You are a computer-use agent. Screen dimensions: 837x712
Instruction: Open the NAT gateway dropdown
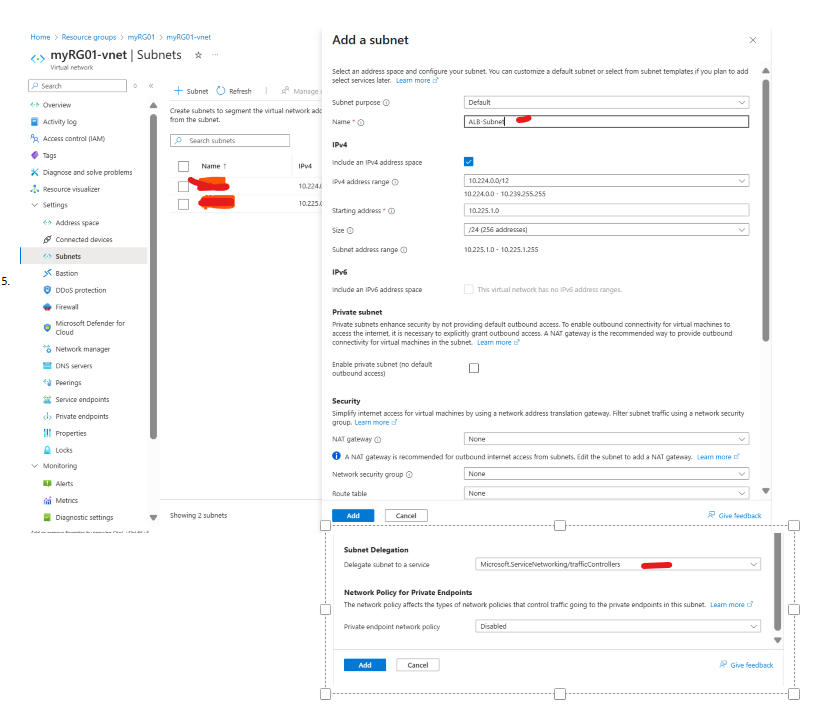tap(606, 439)
